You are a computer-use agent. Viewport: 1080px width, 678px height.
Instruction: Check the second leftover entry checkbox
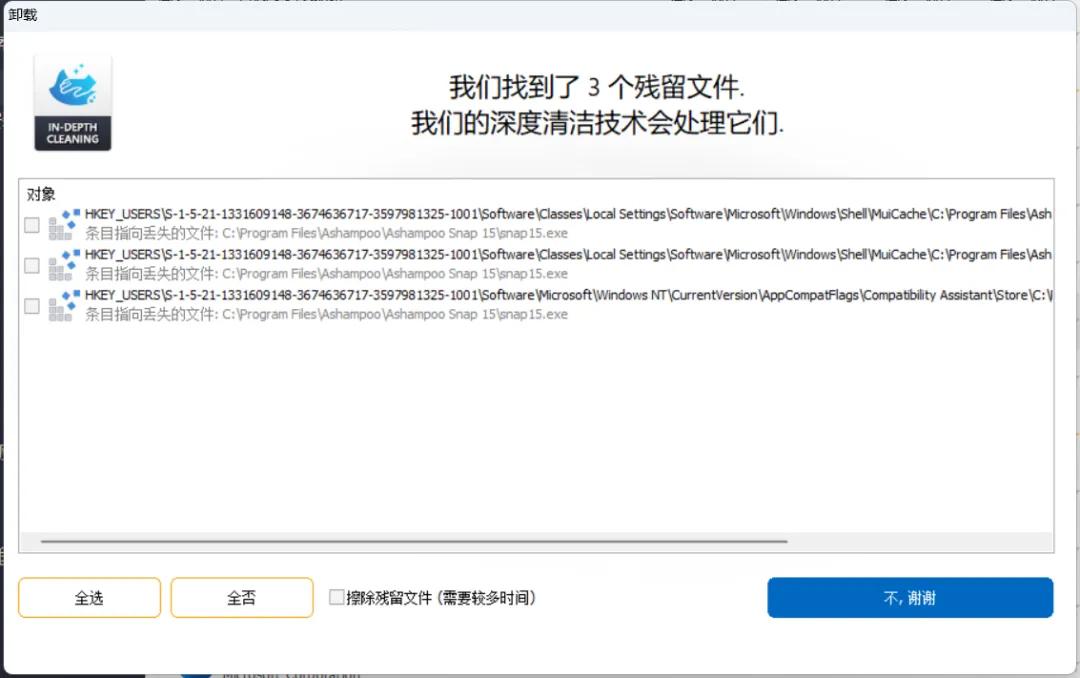(31, 265)
